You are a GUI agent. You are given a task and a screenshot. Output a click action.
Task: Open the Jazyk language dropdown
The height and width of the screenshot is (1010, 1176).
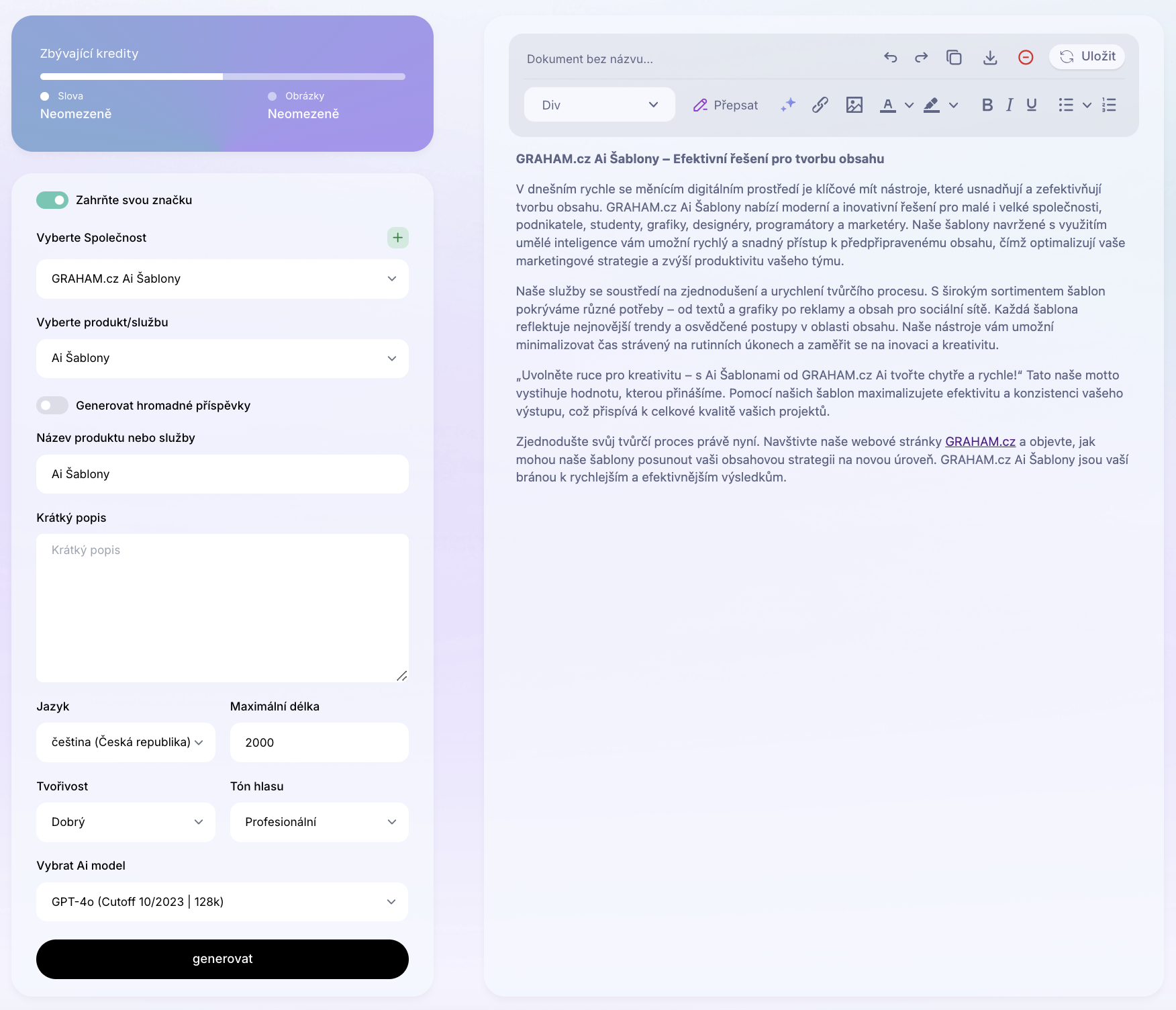[126, 742]
